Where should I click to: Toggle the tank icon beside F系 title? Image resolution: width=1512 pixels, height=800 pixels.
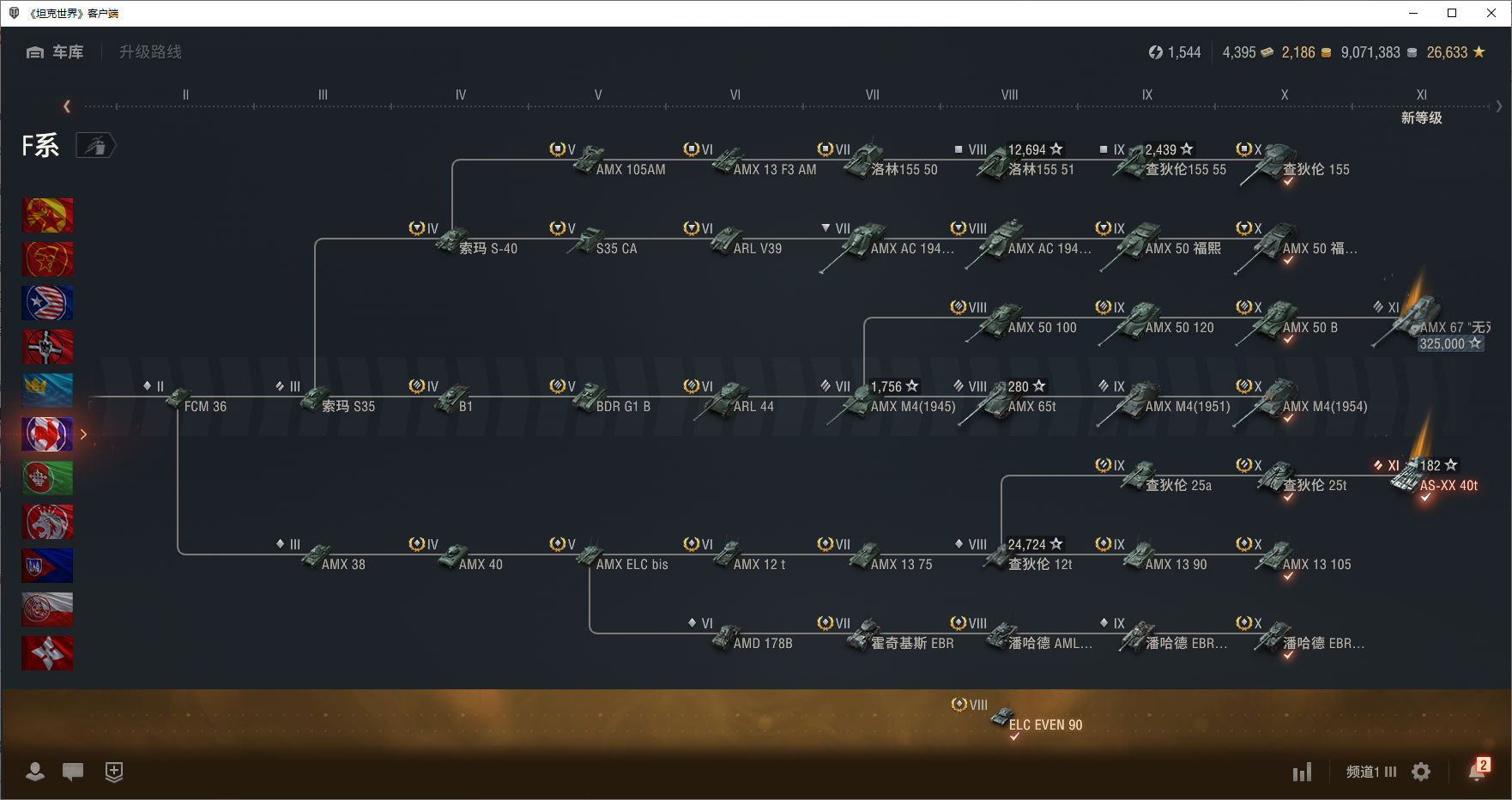click(95, 146)
